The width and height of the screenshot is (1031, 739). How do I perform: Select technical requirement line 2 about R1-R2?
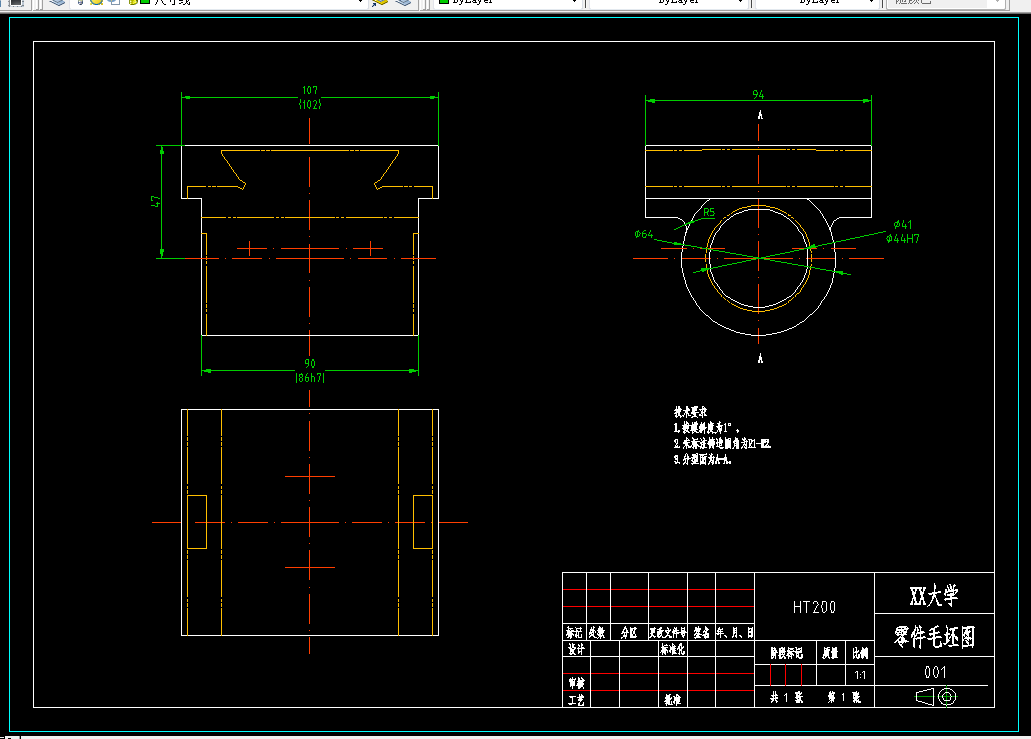722,444
